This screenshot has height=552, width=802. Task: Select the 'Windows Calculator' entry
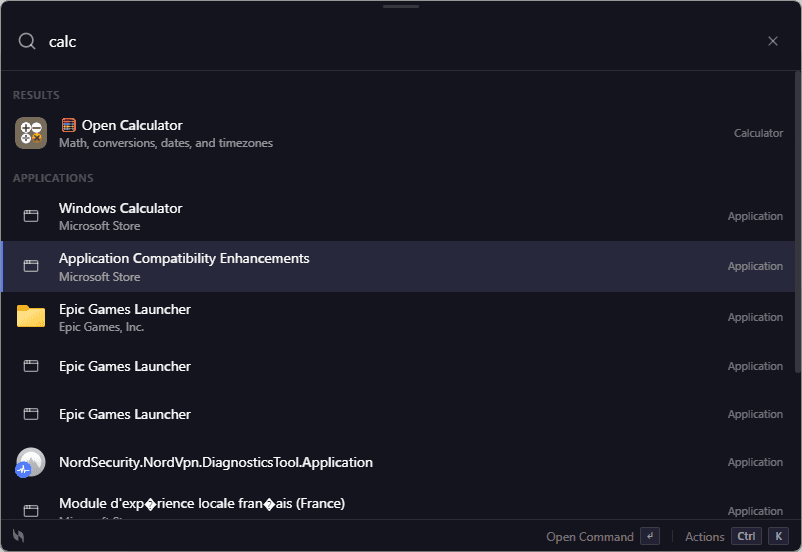click(398, 216)
